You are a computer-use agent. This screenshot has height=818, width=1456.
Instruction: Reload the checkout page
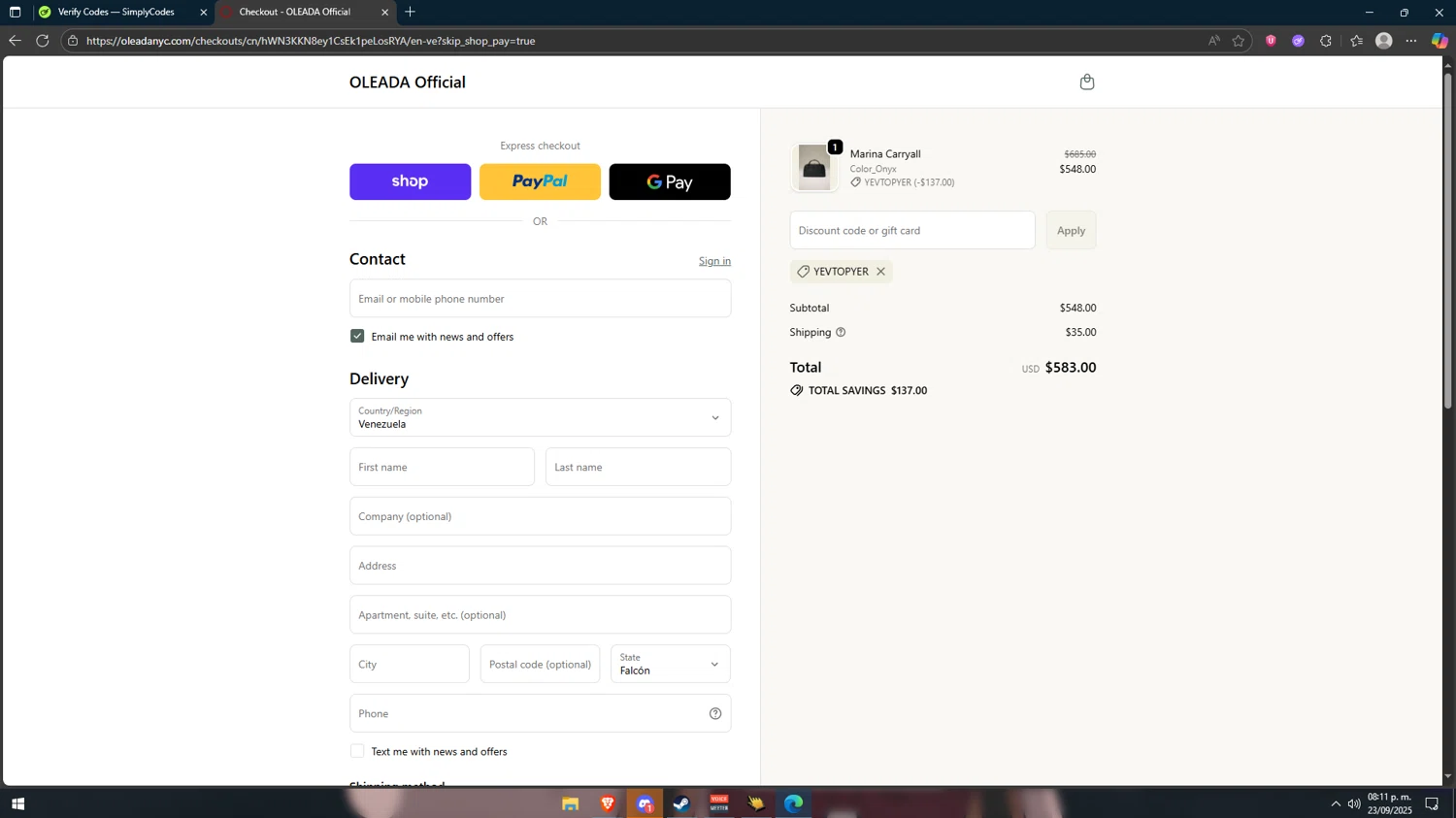(x=43, y=41)
